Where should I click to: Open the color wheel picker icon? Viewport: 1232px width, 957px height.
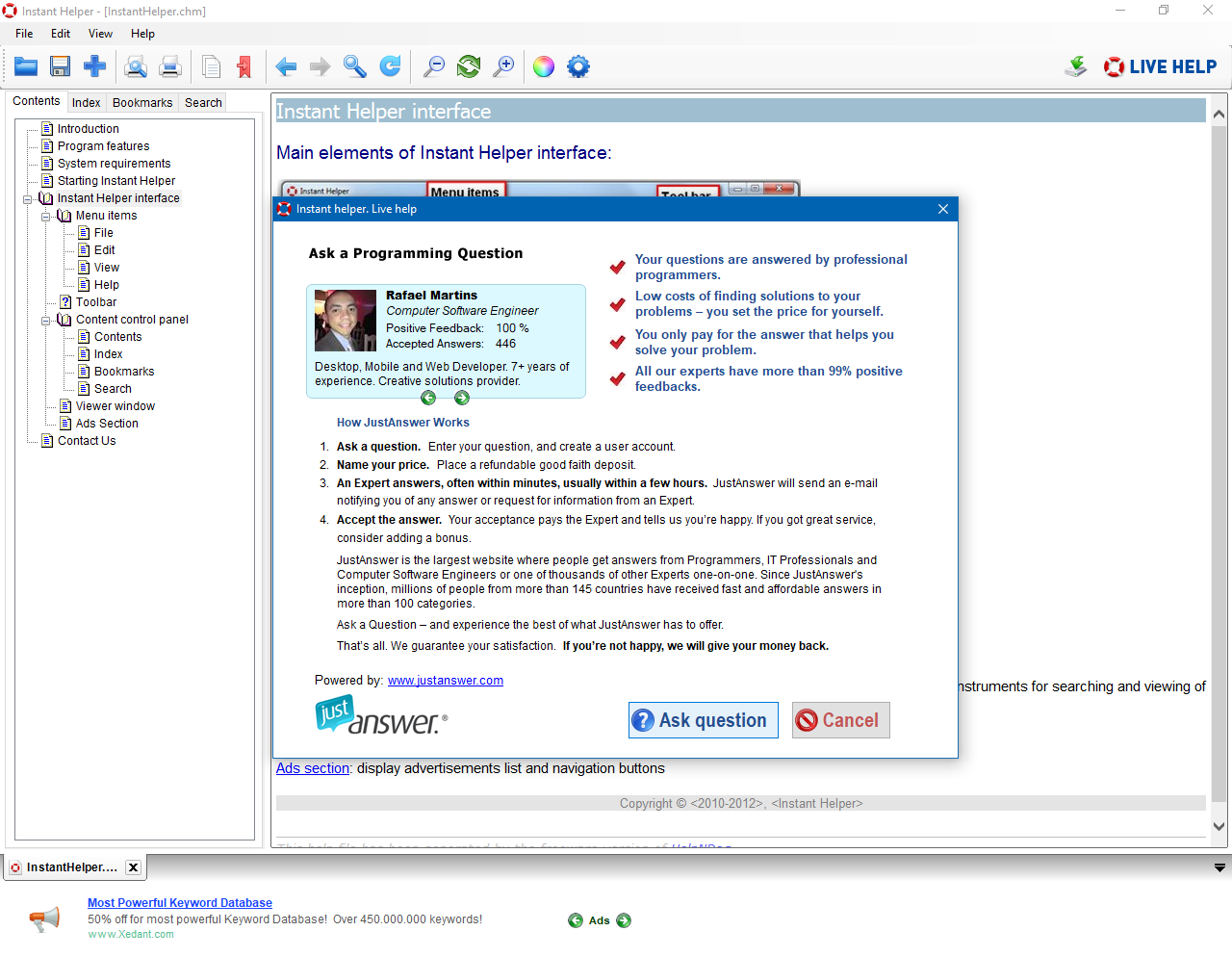pos(544,66)
